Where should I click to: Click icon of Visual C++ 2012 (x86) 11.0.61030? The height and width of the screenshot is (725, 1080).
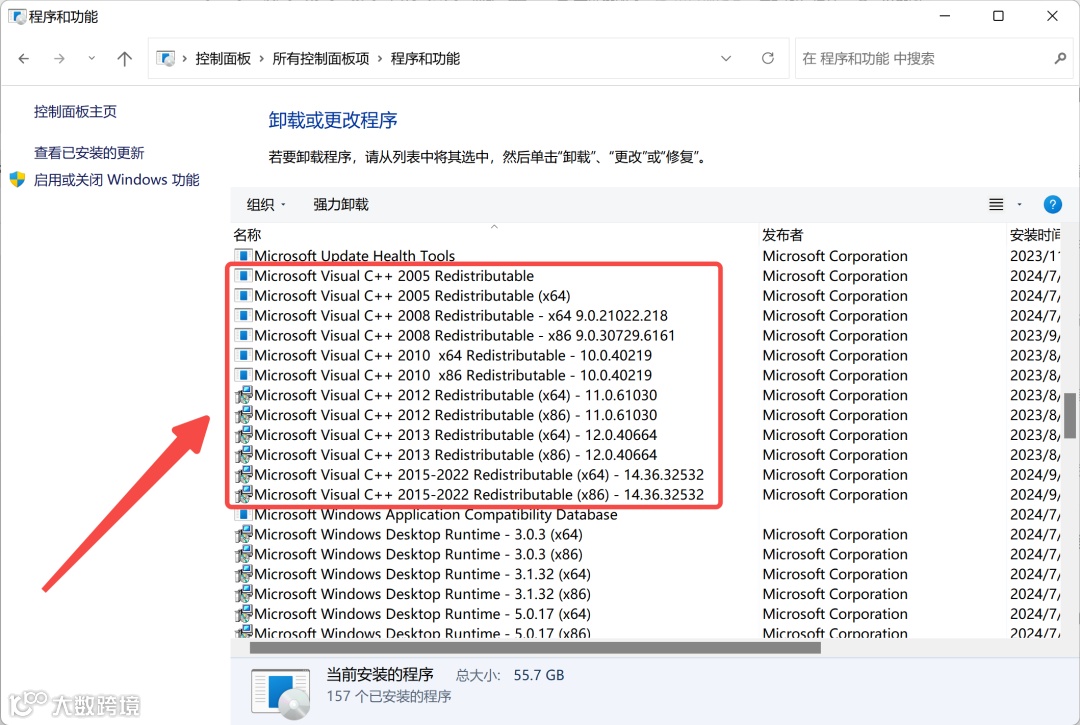click(x=243, y=415)
